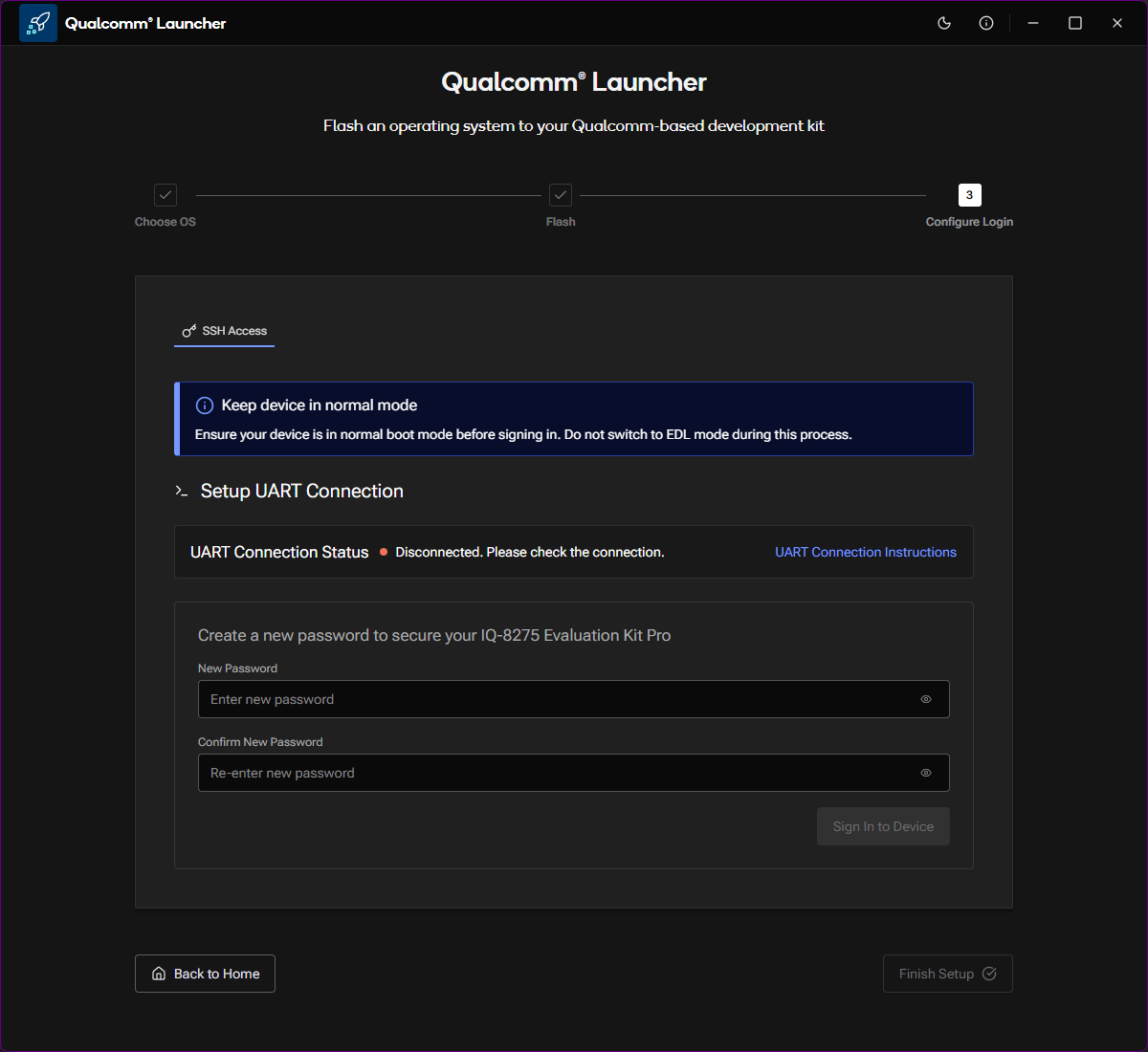Click the check-circle icon in Finish Setup
The image size is (1148, 1052).
[x=989, y=974]
